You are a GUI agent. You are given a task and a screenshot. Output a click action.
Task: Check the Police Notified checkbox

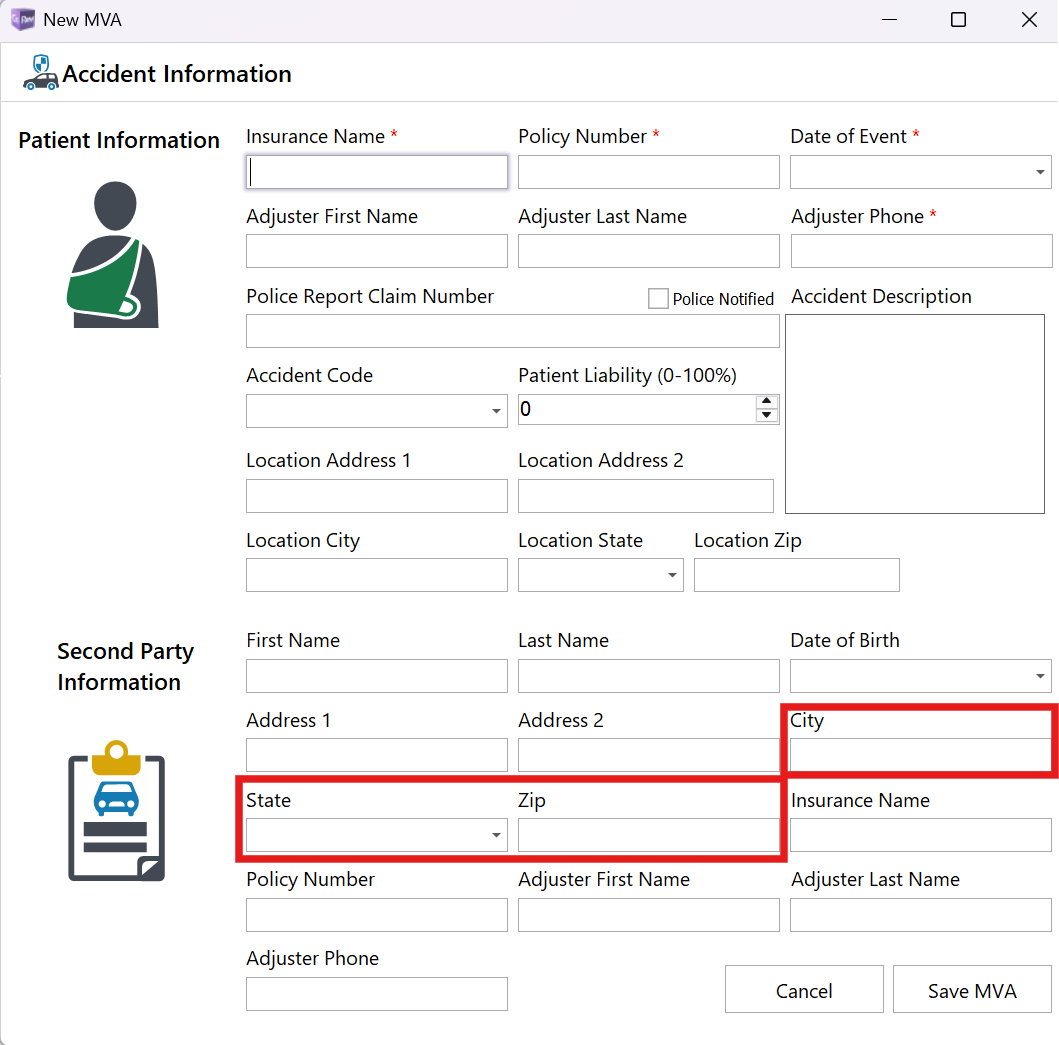coord(658,299)
